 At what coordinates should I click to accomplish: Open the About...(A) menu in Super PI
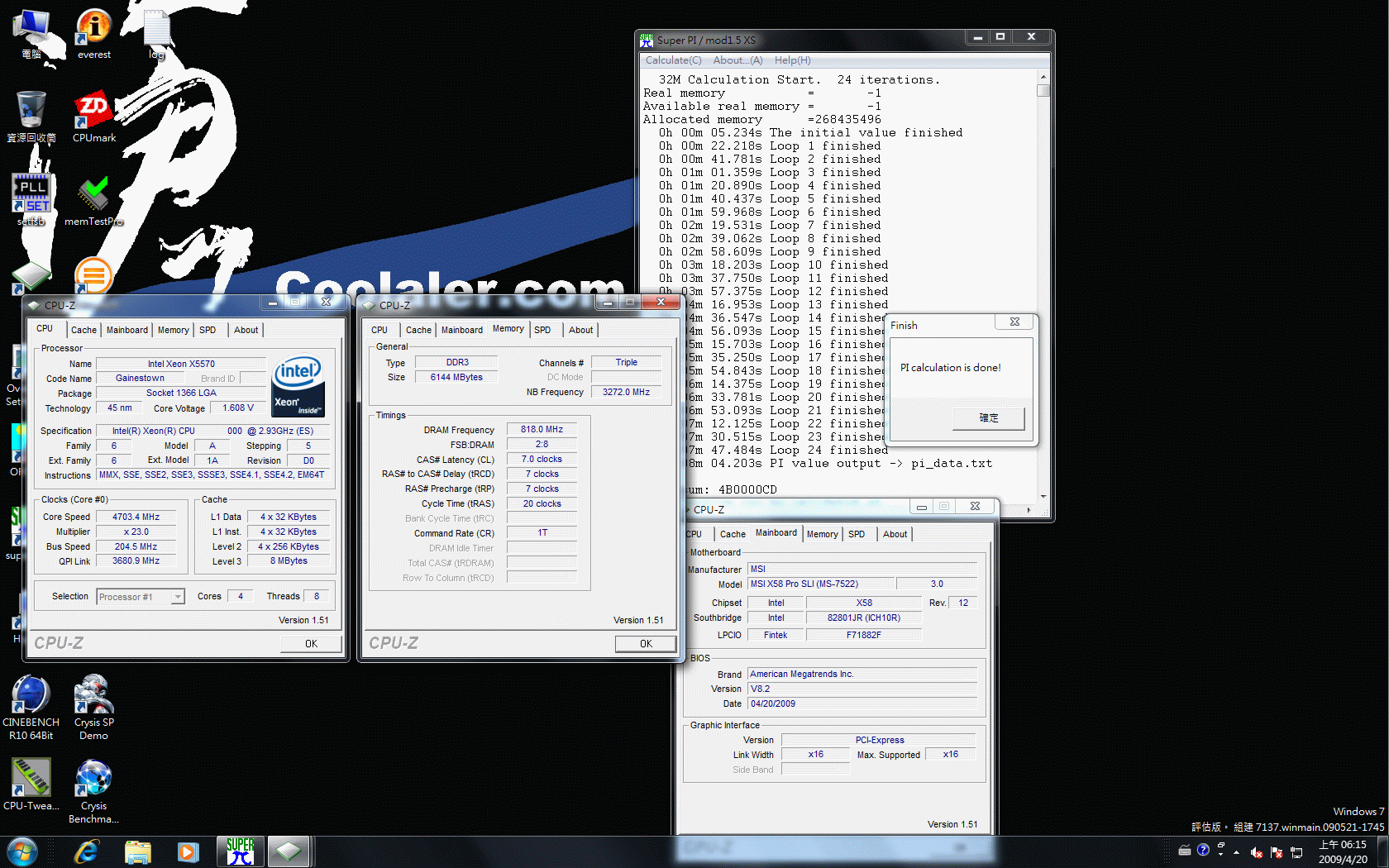pos(737,60)
